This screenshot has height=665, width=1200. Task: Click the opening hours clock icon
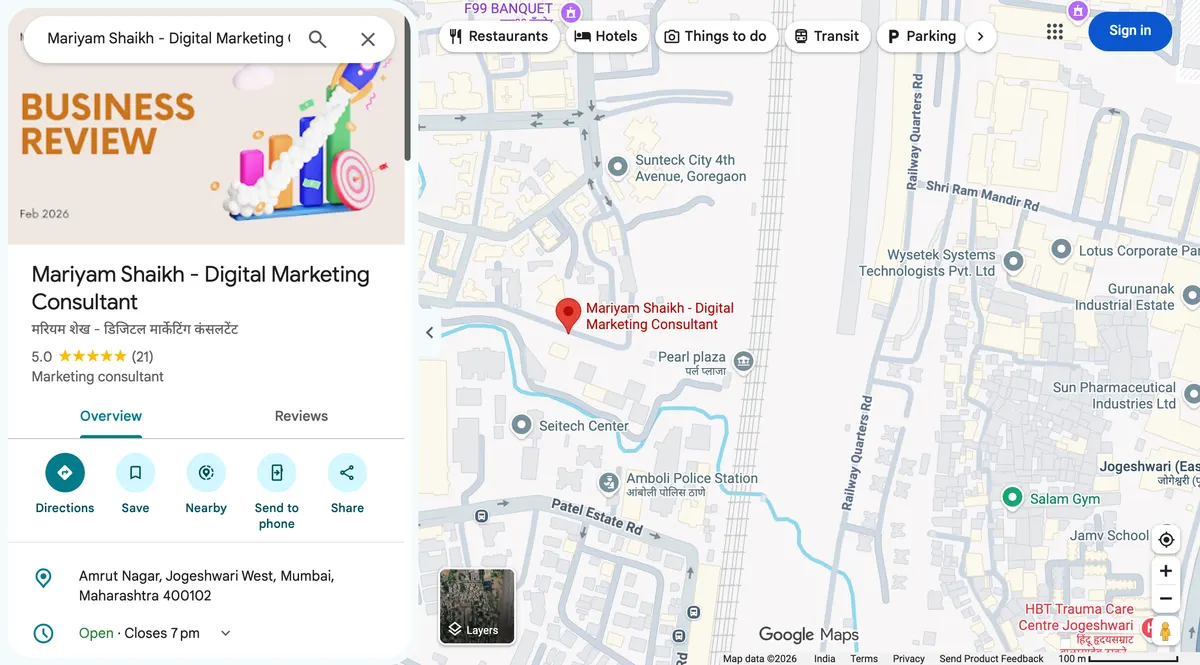pos(43,633)
